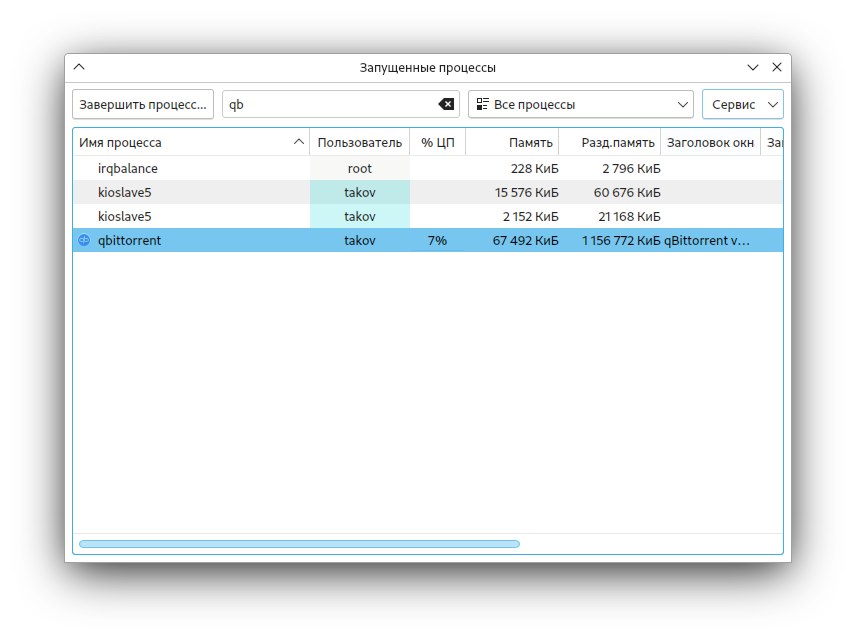This screenshot has width=856, height=639.
Task: Select the 'irqbalance' process row
Action: (428, 168)
